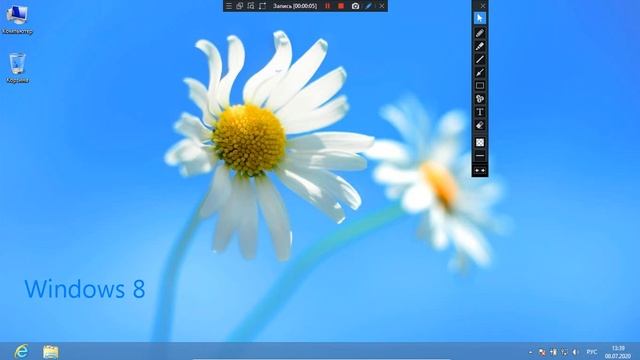640x360 pixels.
Task: Select the rectangle shape tool
Action: (x=480, y=85)
